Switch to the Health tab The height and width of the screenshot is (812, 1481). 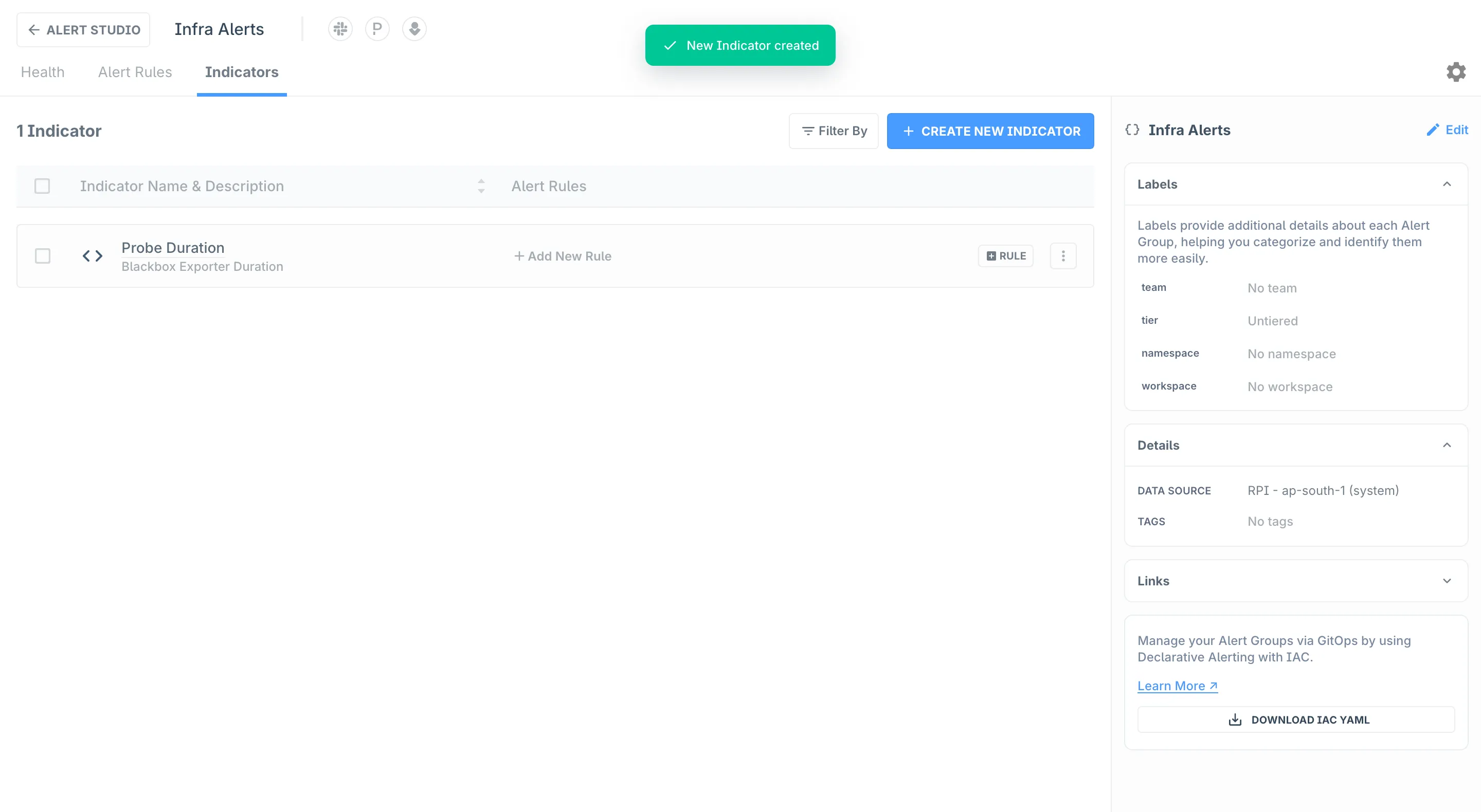point(43,72)
